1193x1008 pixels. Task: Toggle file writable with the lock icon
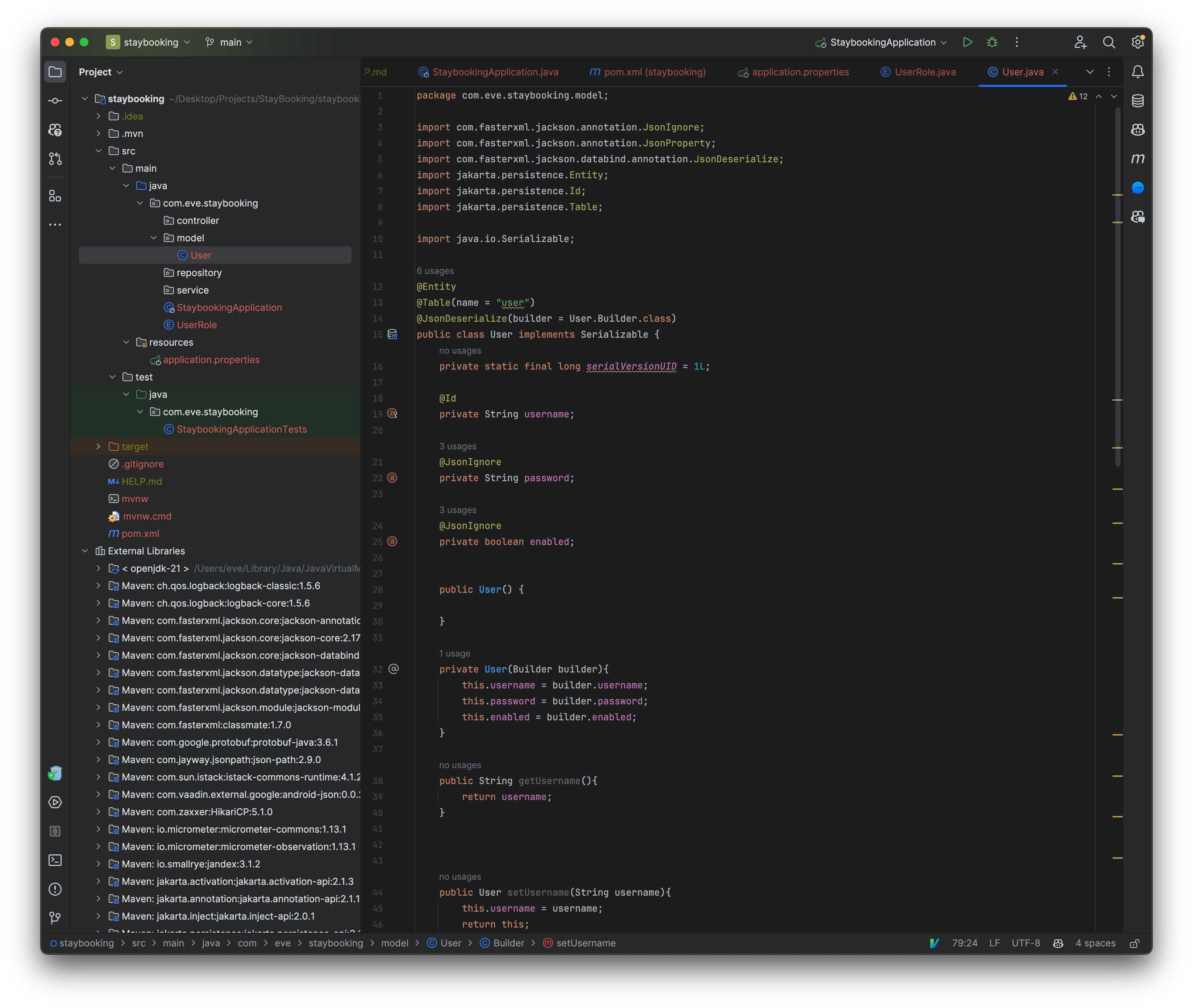[1134, 943]
